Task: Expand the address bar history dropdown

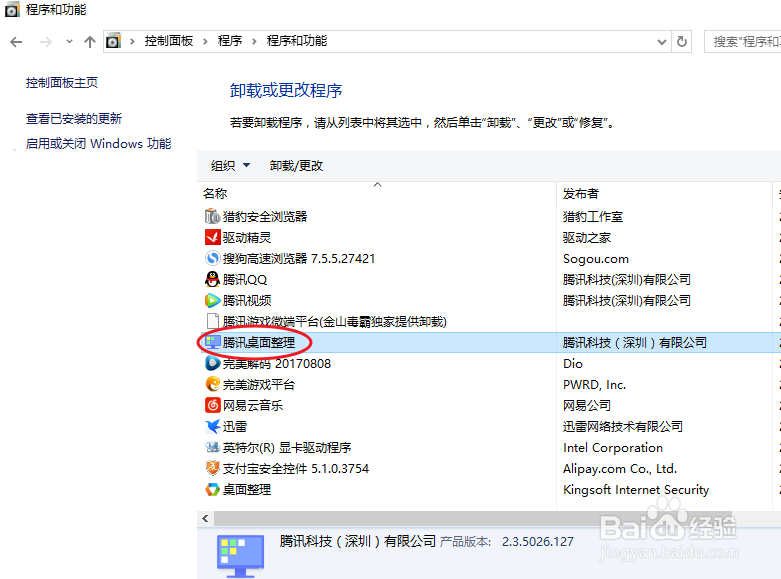Action: pyautogui.click(x=661, y=42)
